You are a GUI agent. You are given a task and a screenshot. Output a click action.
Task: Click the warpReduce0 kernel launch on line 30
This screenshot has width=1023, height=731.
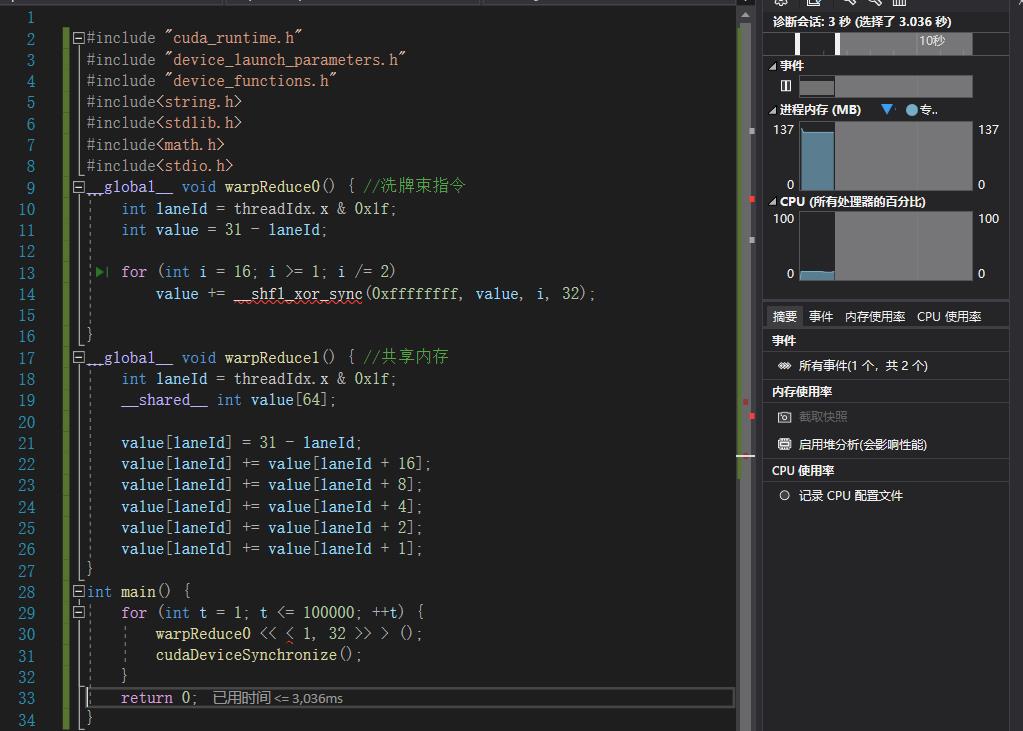288,633
